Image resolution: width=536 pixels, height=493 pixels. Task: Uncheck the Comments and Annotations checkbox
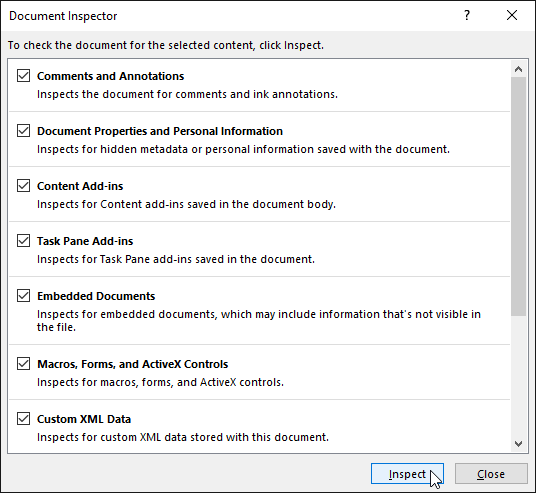23,76
